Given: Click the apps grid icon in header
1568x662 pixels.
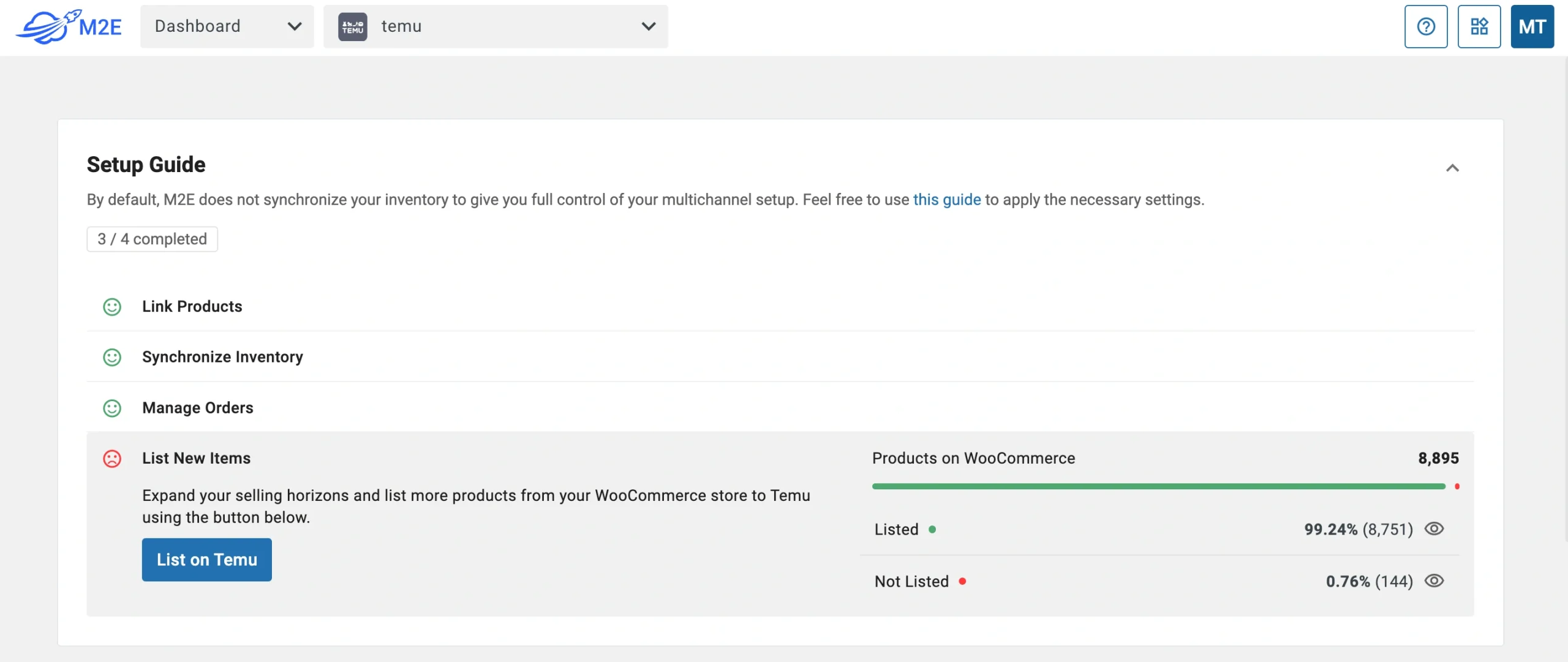Looking at the screenshot, I should click(1479, 26).
